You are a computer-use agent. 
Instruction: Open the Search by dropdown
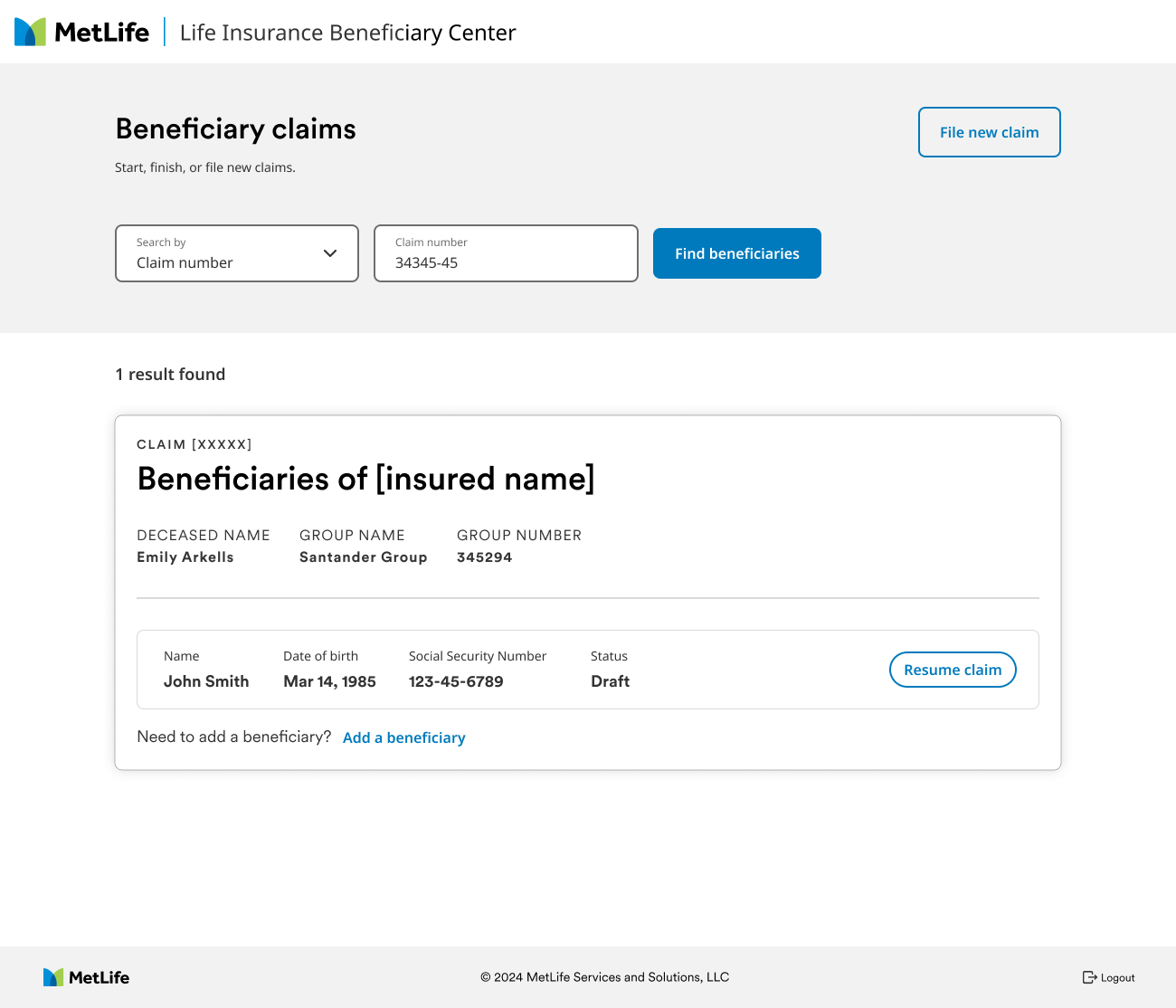237,253
